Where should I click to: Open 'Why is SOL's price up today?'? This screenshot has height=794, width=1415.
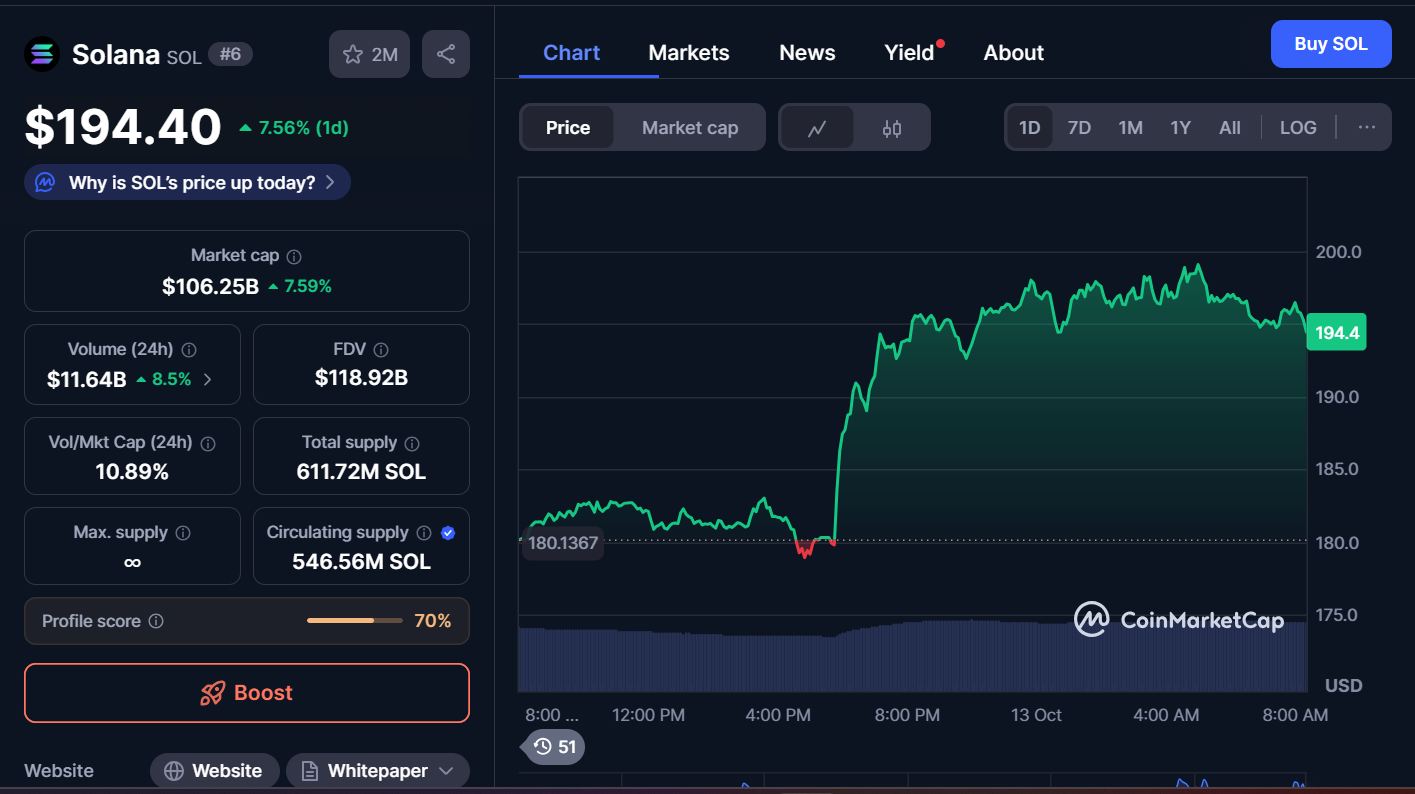(188, 183)
